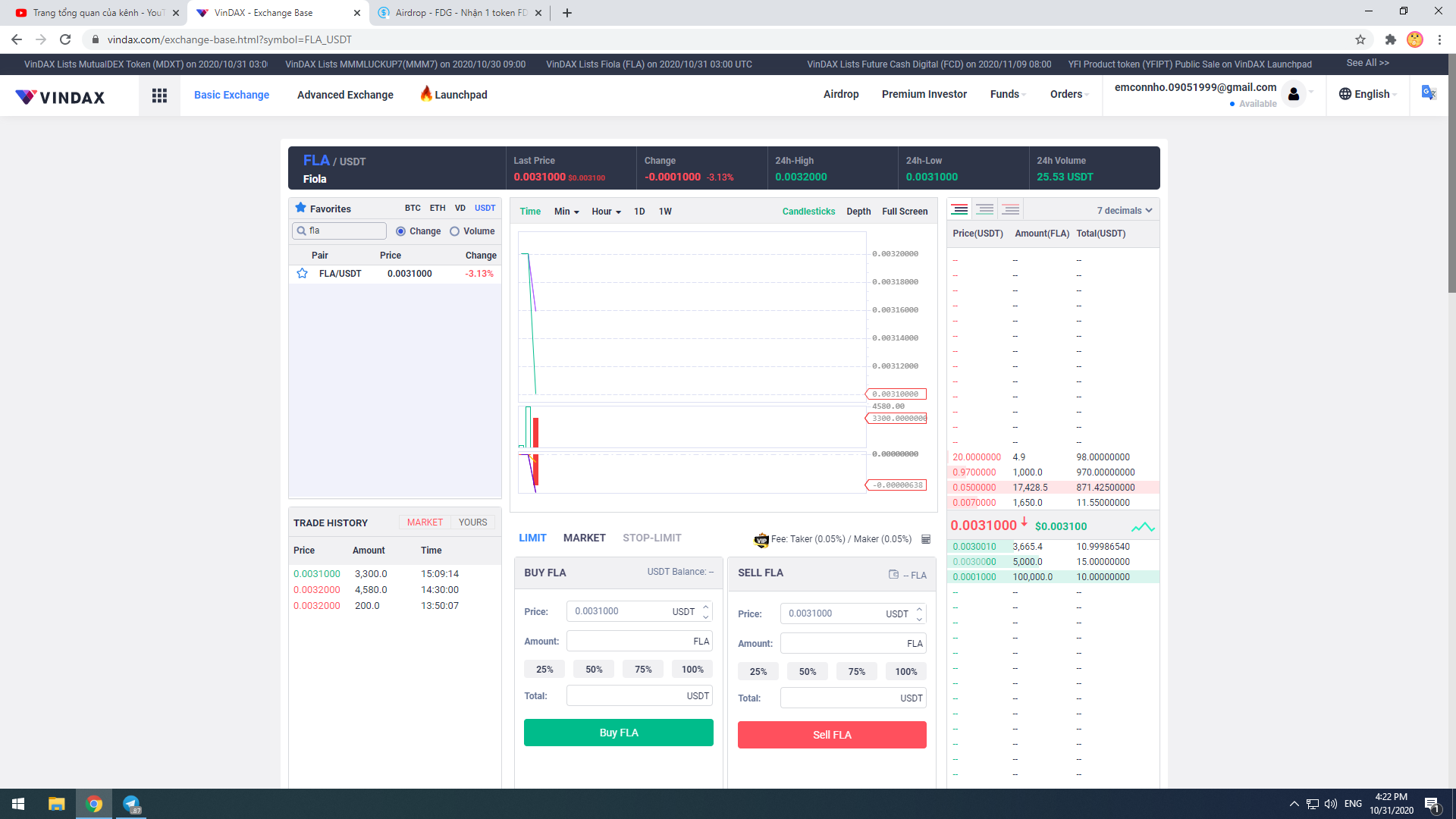Image resolution: width=1456 pixels, height=819 pixels.
Task: Open Telegram from the taskbar
Action: (131, 804)
